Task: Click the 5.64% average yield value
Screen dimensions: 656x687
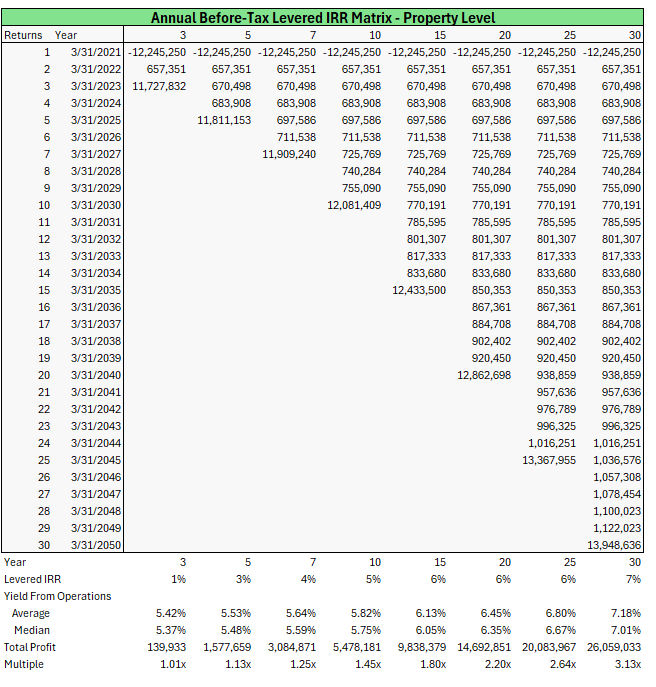Action: (301, 613)
